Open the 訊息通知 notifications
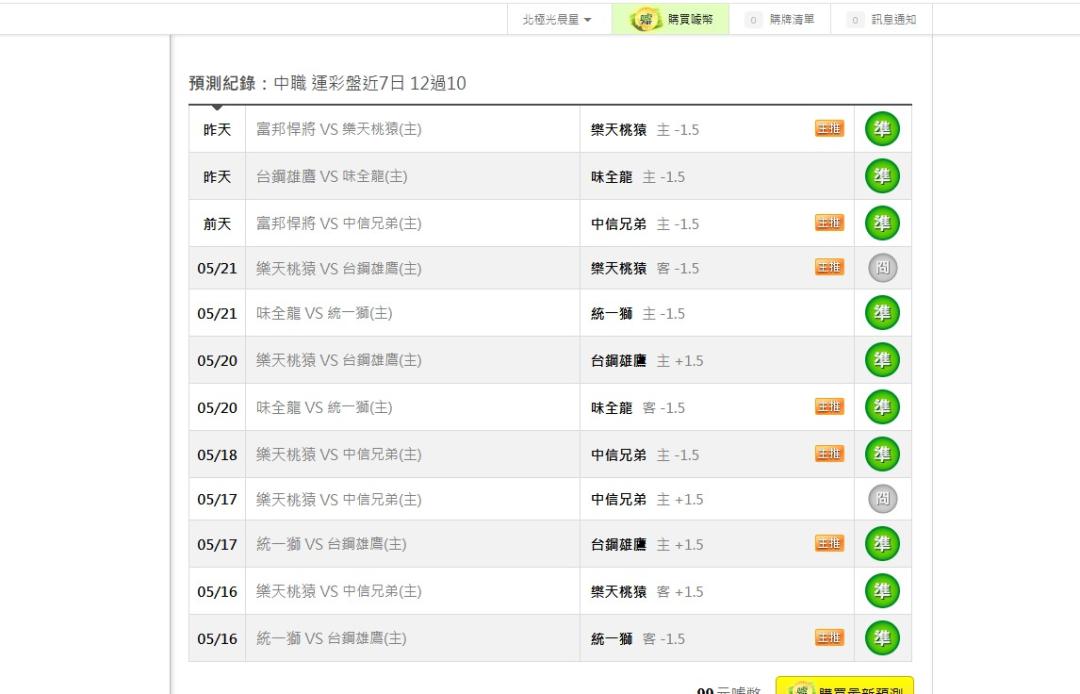Screen dimensions: 1080x694 882,19
